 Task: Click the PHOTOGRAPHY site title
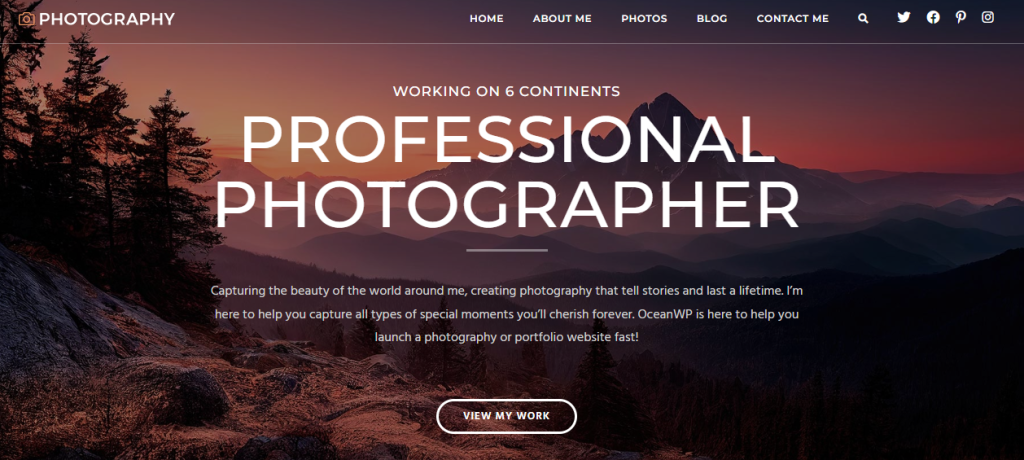(x=107, y=19)
